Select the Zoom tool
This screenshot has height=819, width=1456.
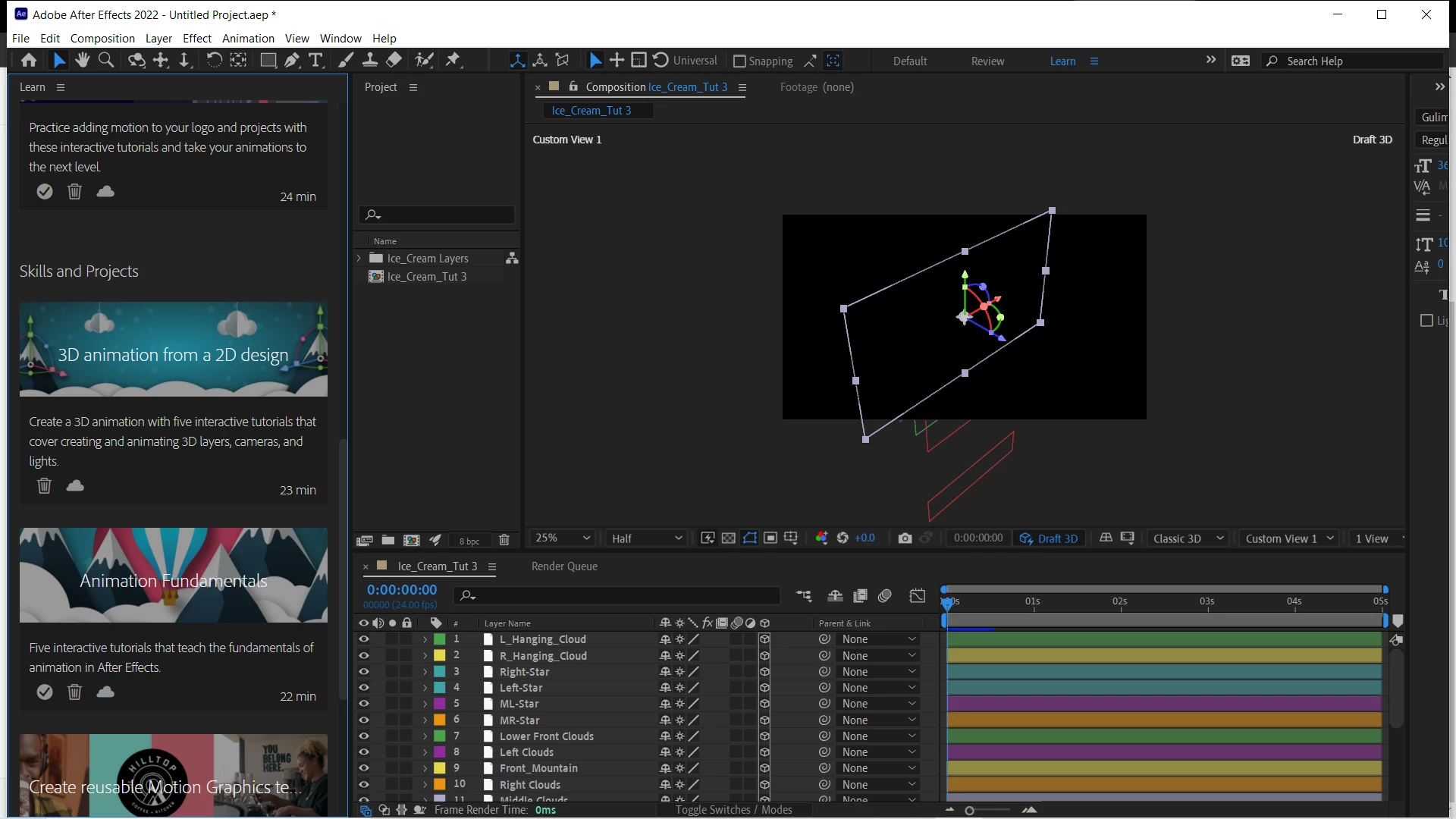(106, 61)
